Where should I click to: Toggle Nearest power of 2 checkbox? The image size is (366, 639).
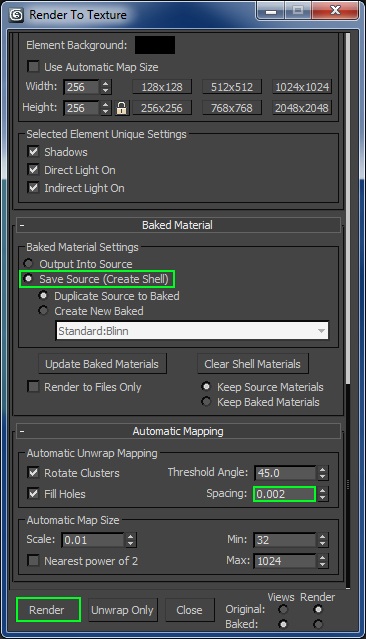pyautogui.click(x=33, y=560)
